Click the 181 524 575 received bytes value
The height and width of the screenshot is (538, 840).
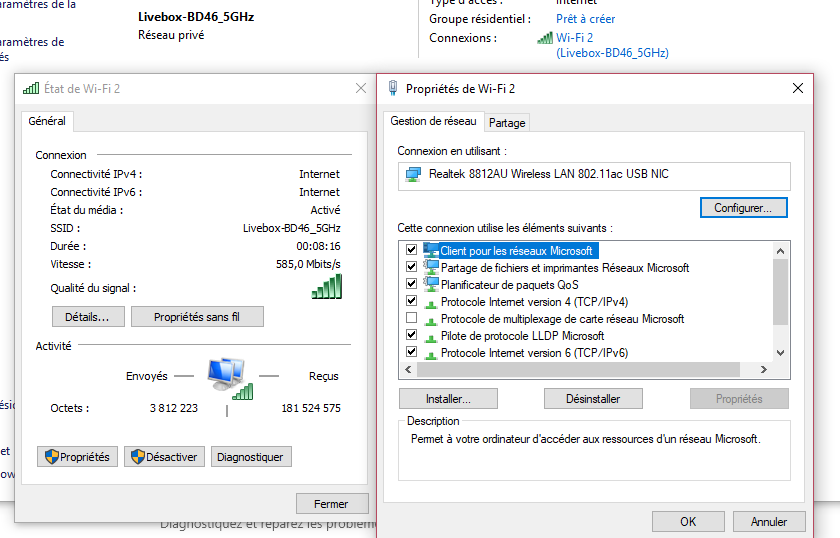click(x=311, y=408)
